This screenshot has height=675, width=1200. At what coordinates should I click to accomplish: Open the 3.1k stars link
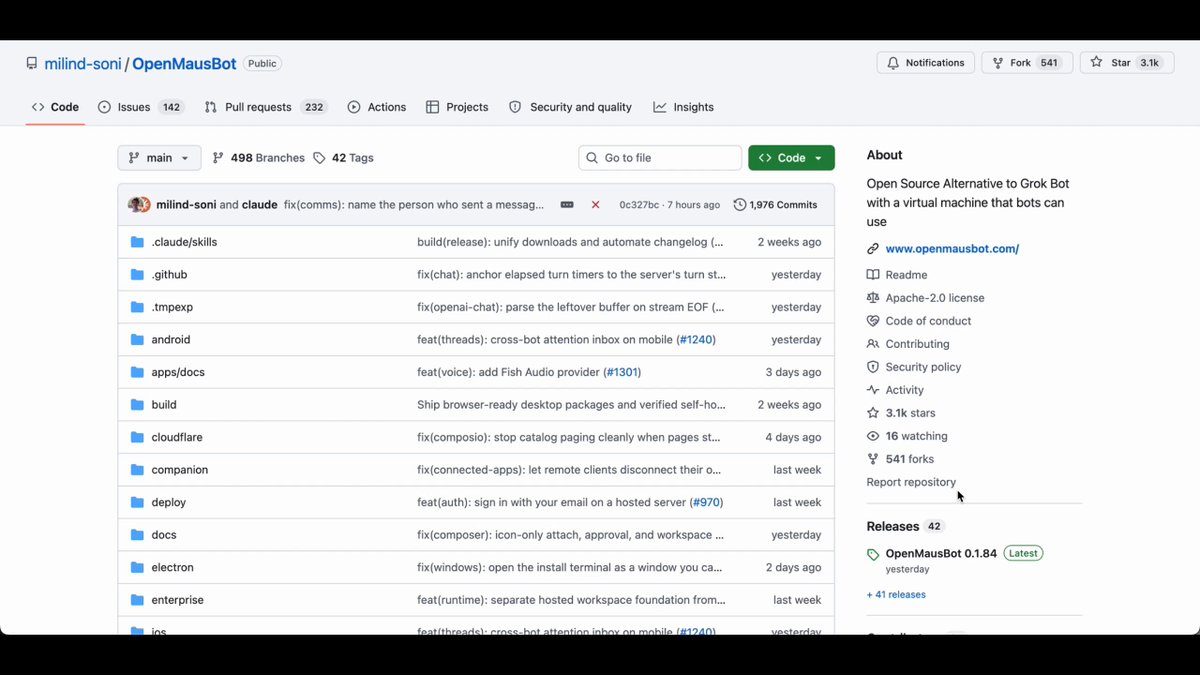point(910,413)
